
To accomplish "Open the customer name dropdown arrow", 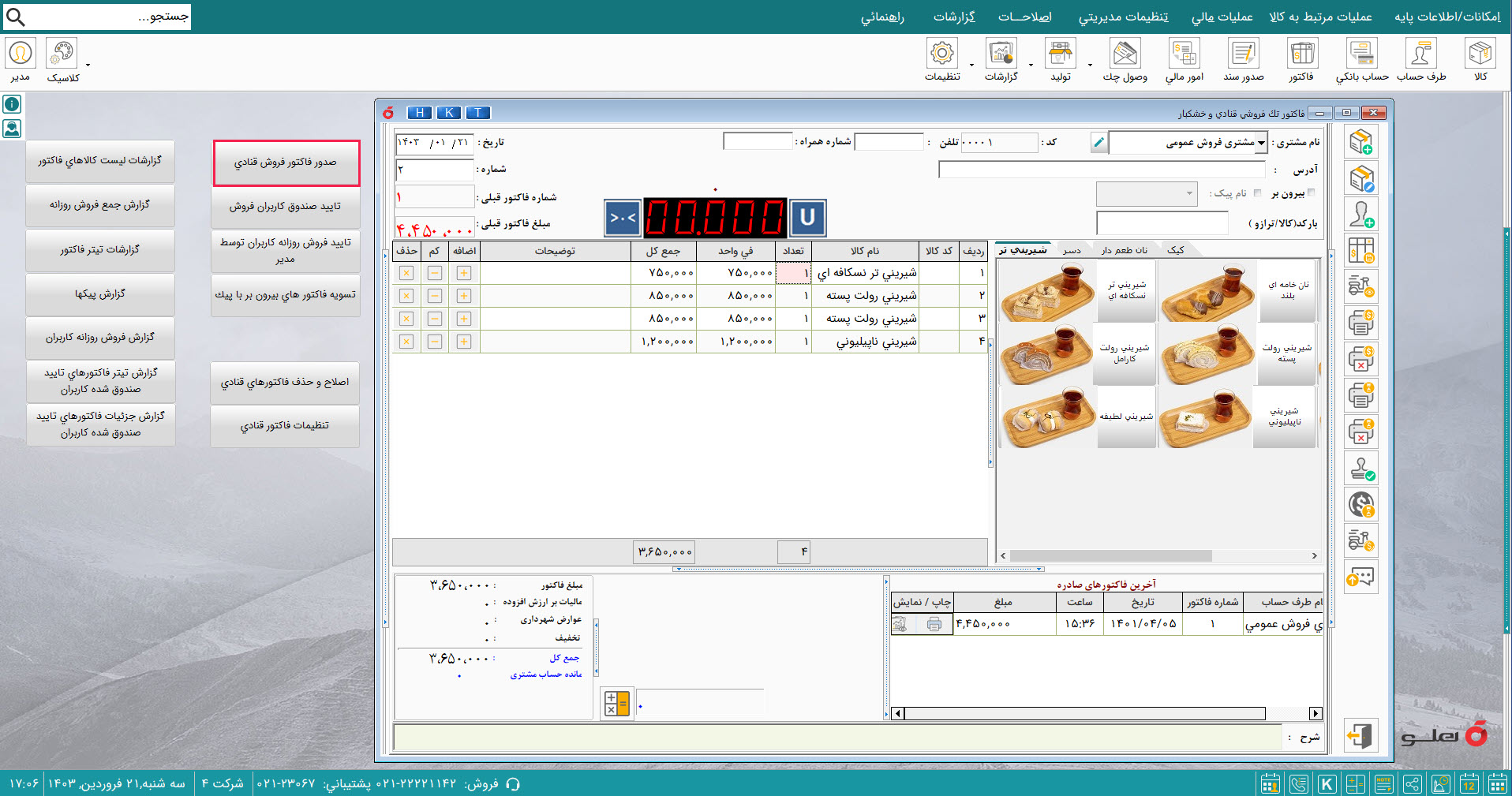I will (1261, 143).
